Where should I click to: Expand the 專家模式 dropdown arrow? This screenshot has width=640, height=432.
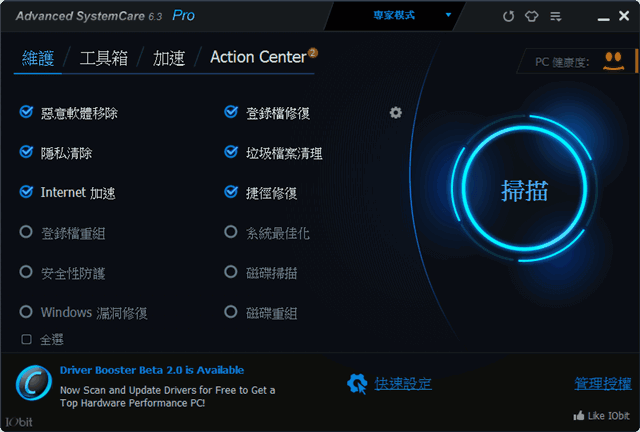448,15
